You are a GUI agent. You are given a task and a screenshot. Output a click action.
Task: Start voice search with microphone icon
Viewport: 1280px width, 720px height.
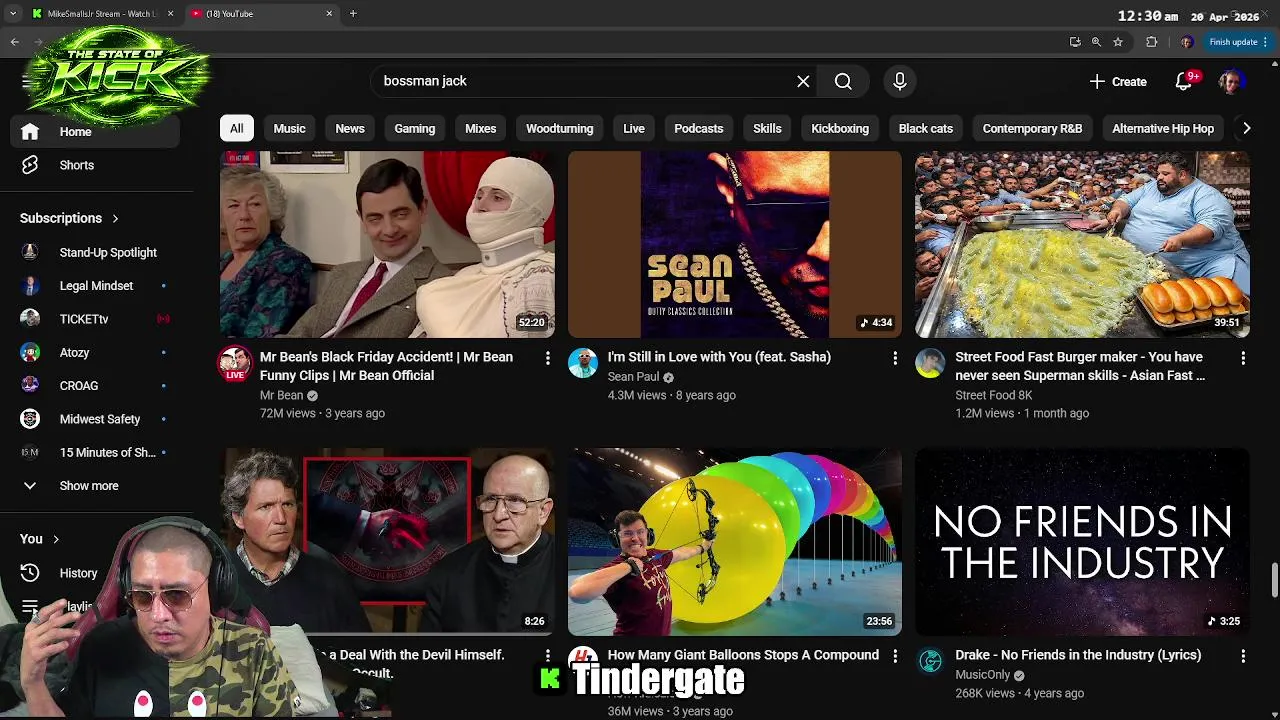[900, 81]
